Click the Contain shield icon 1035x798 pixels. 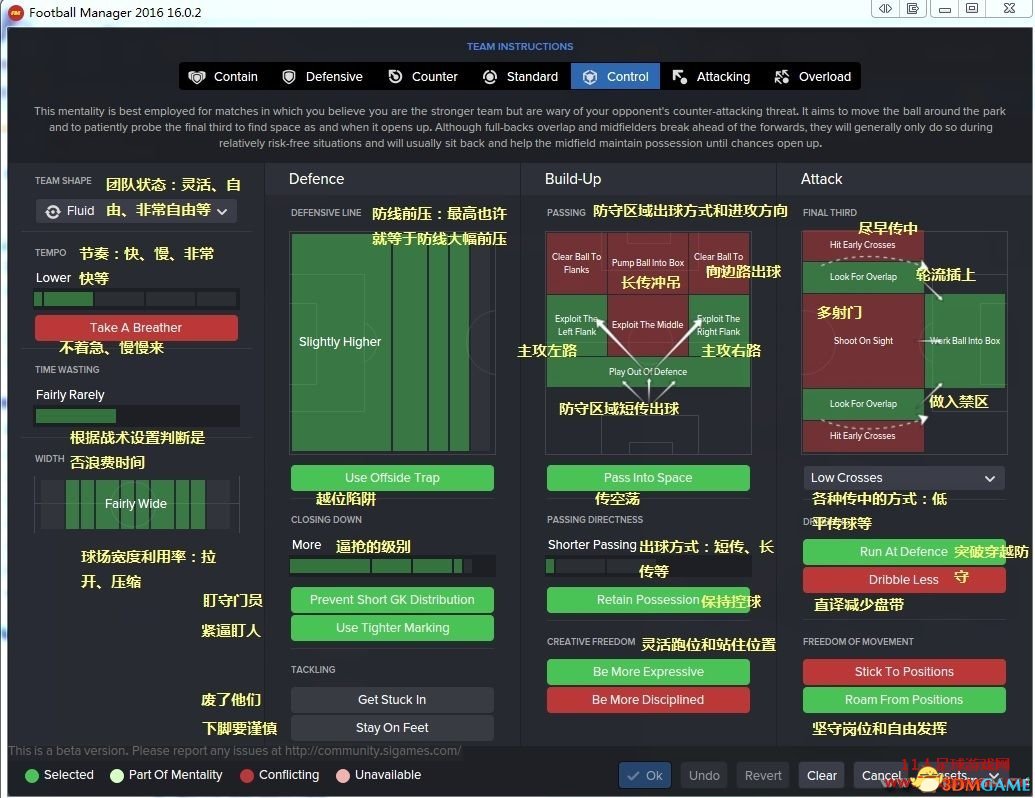197,77
